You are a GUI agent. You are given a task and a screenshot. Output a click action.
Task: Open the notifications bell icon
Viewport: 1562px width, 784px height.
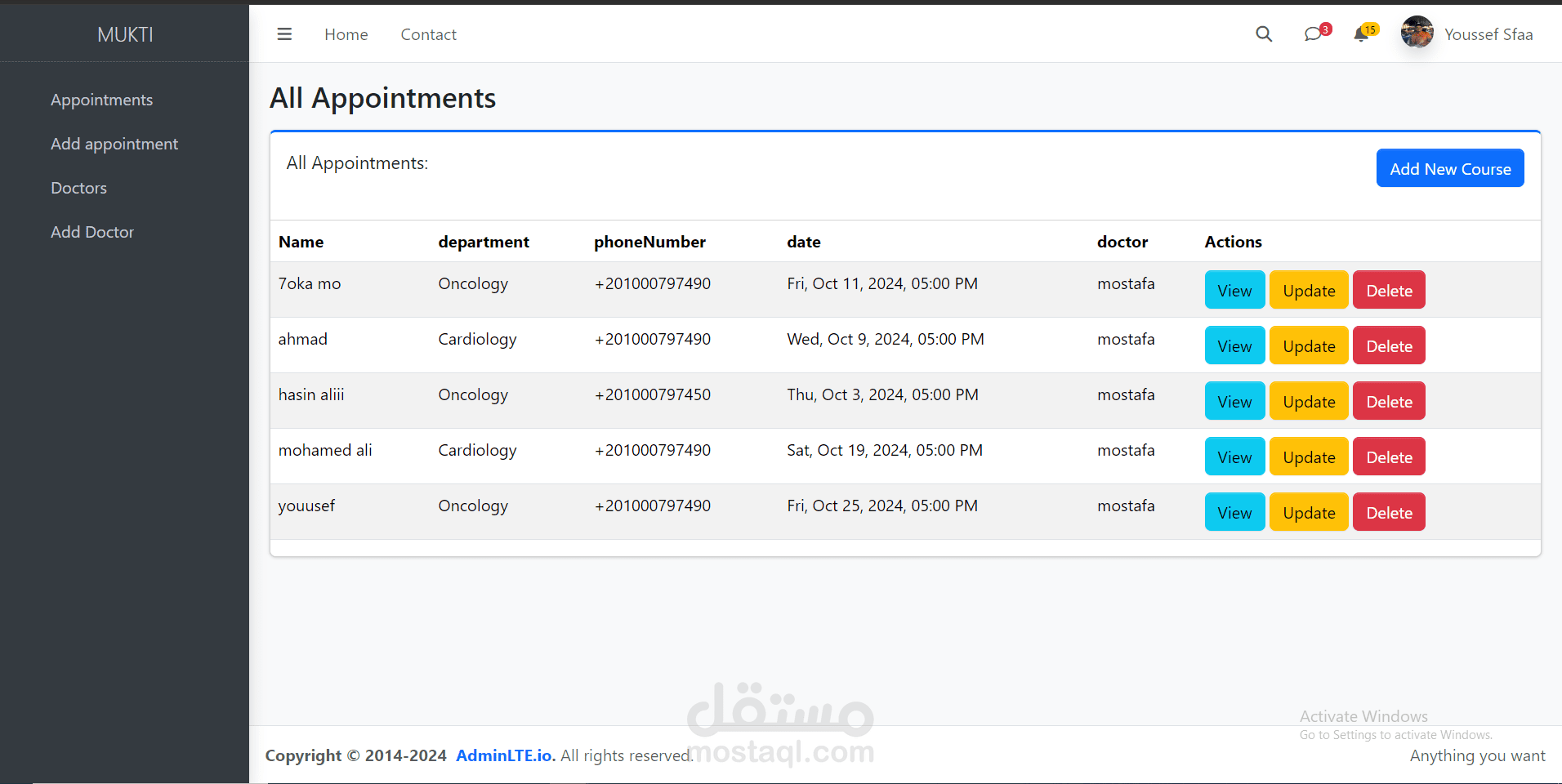click(1361, 34)
